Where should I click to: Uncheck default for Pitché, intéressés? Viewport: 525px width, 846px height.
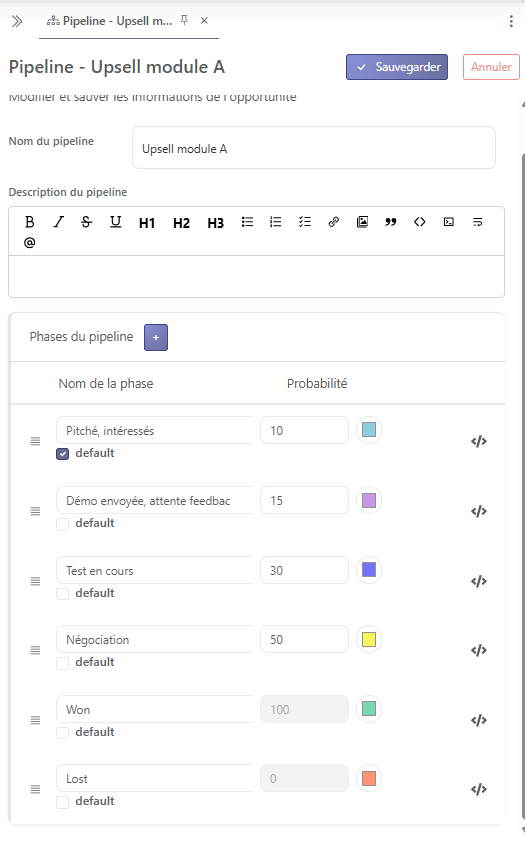coord(63,454)
